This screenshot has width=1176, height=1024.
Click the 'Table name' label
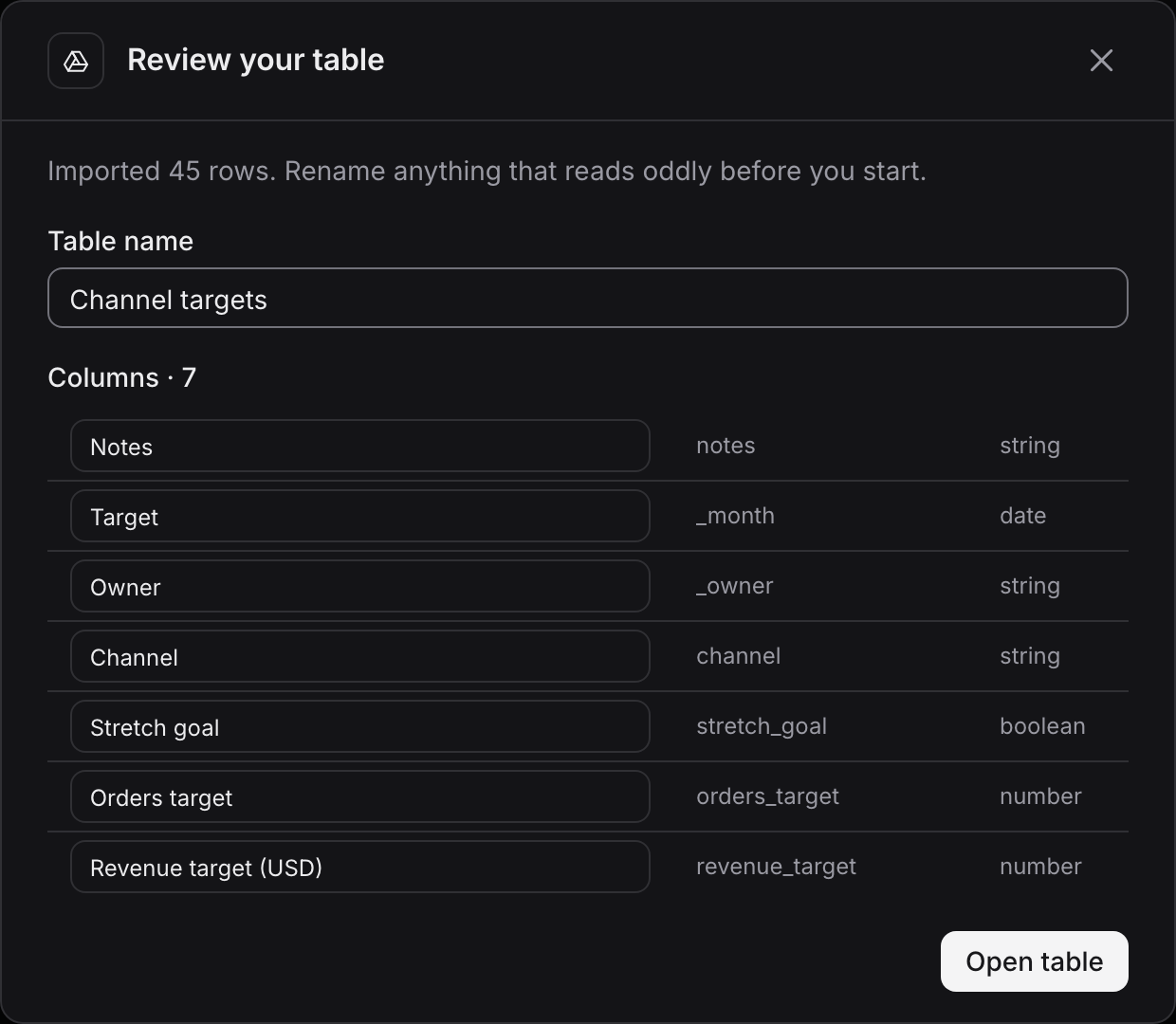[x=120, y=241]
